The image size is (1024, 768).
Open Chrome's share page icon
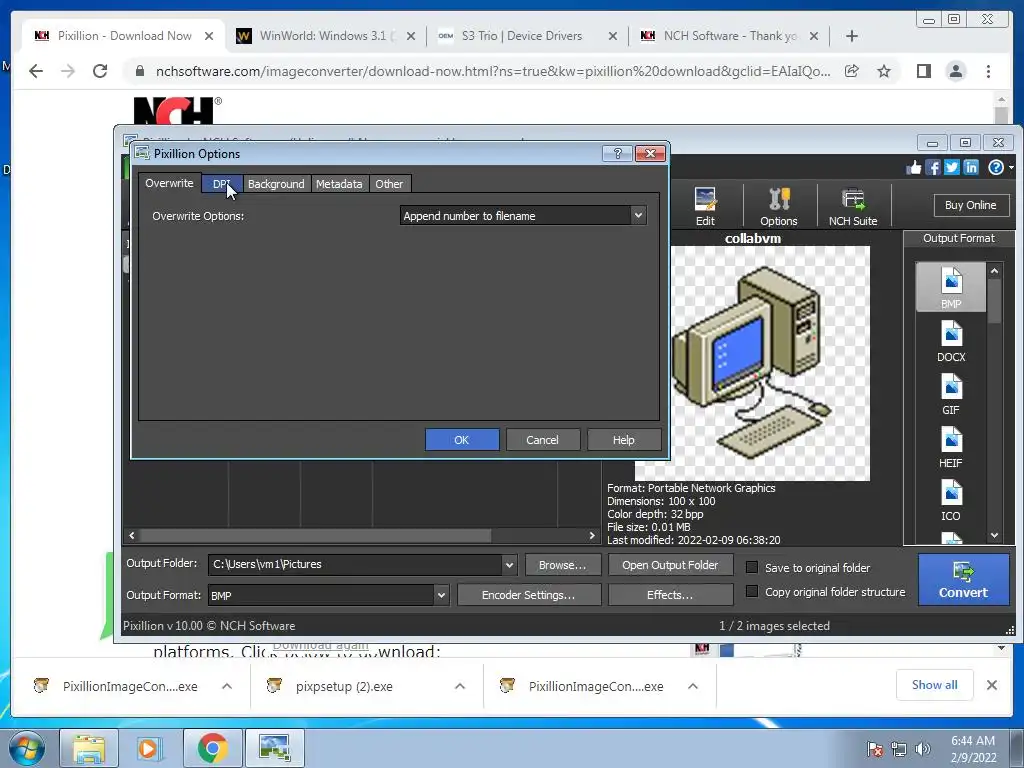pyautogui.click(x=852, y=71)
